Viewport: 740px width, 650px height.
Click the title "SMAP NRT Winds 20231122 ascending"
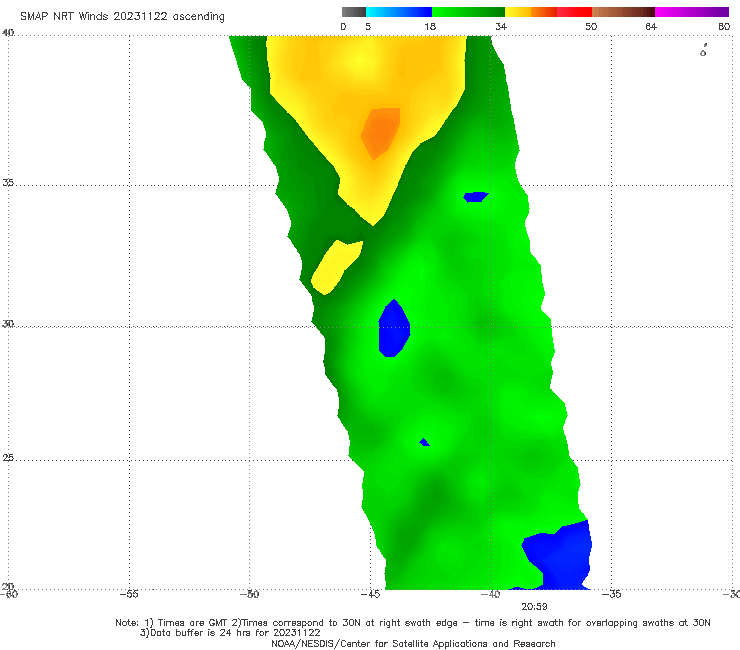coord(122,16)
